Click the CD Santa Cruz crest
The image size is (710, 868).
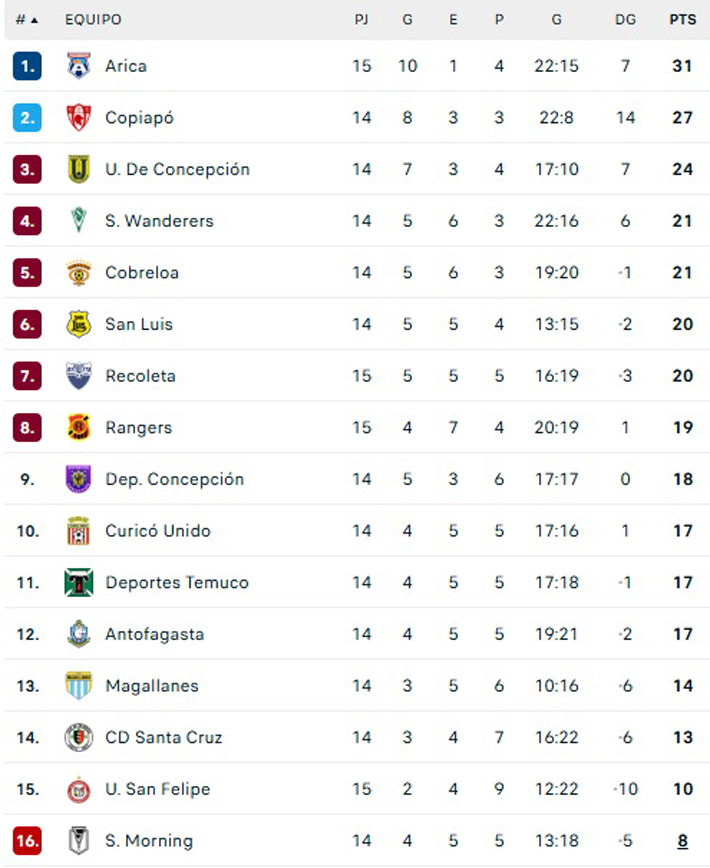click(x=78, y=738)
